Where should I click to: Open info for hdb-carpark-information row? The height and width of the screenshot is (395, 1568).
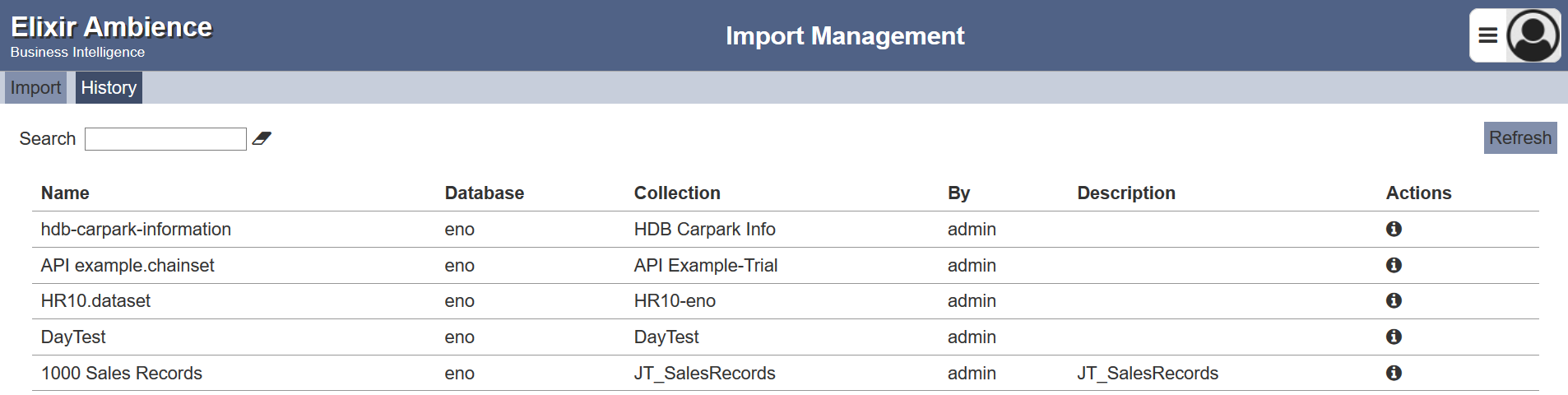1394,229
